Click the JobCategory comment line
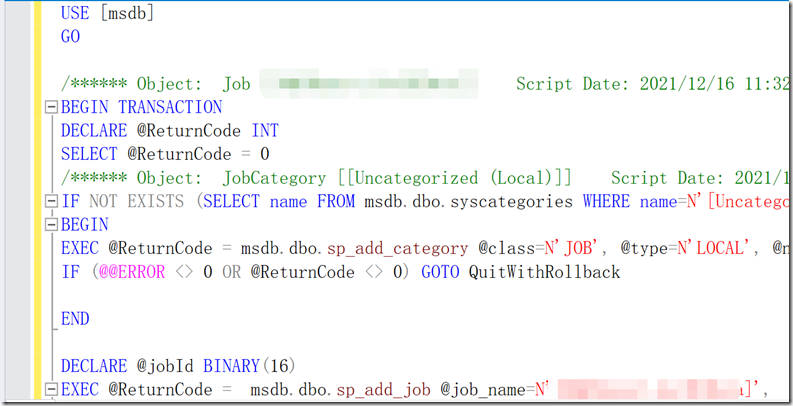This screenshot has height=406, width=793. tap(427, 178)
